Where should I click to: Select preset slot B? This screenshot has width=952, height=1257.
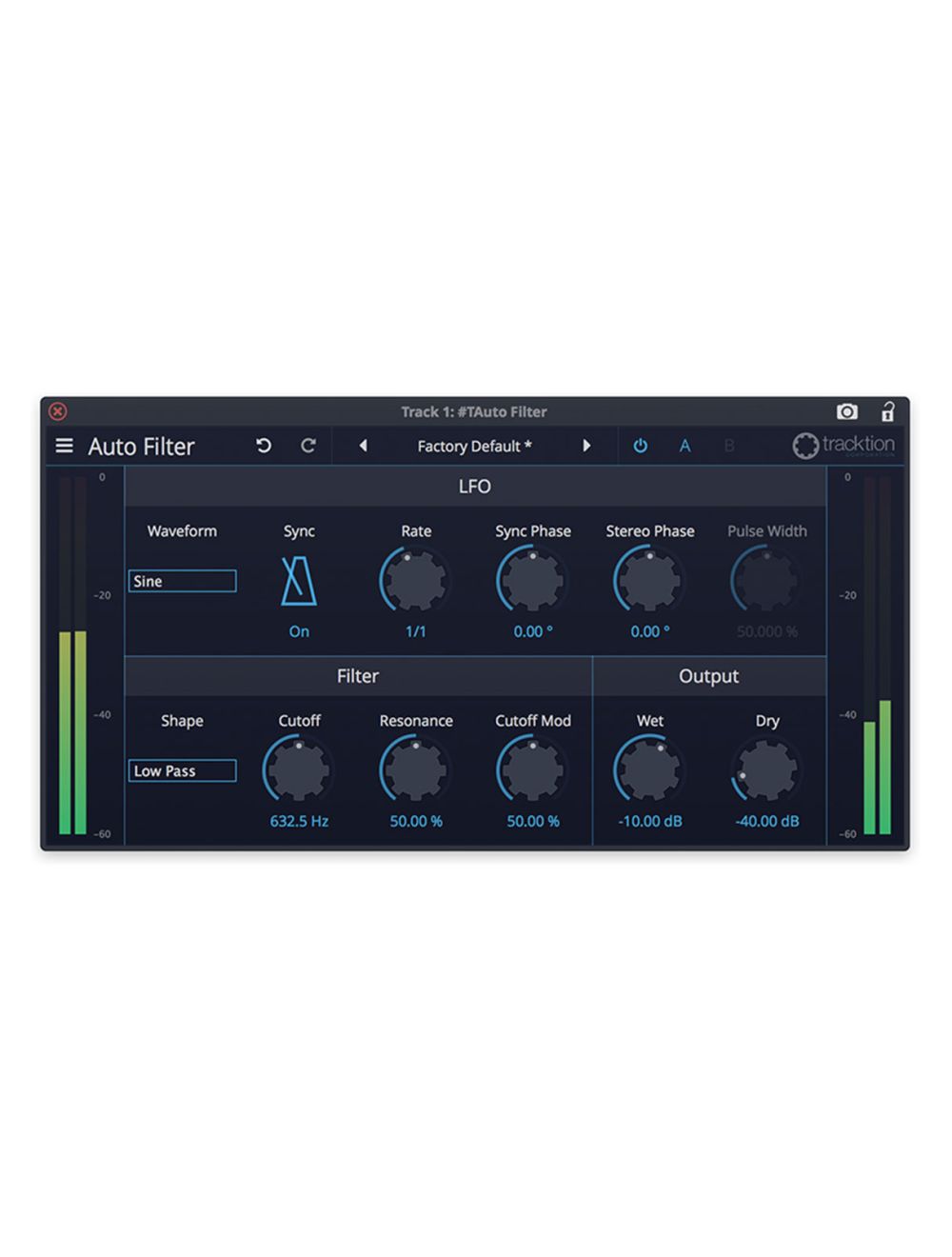tap(730, 446)
